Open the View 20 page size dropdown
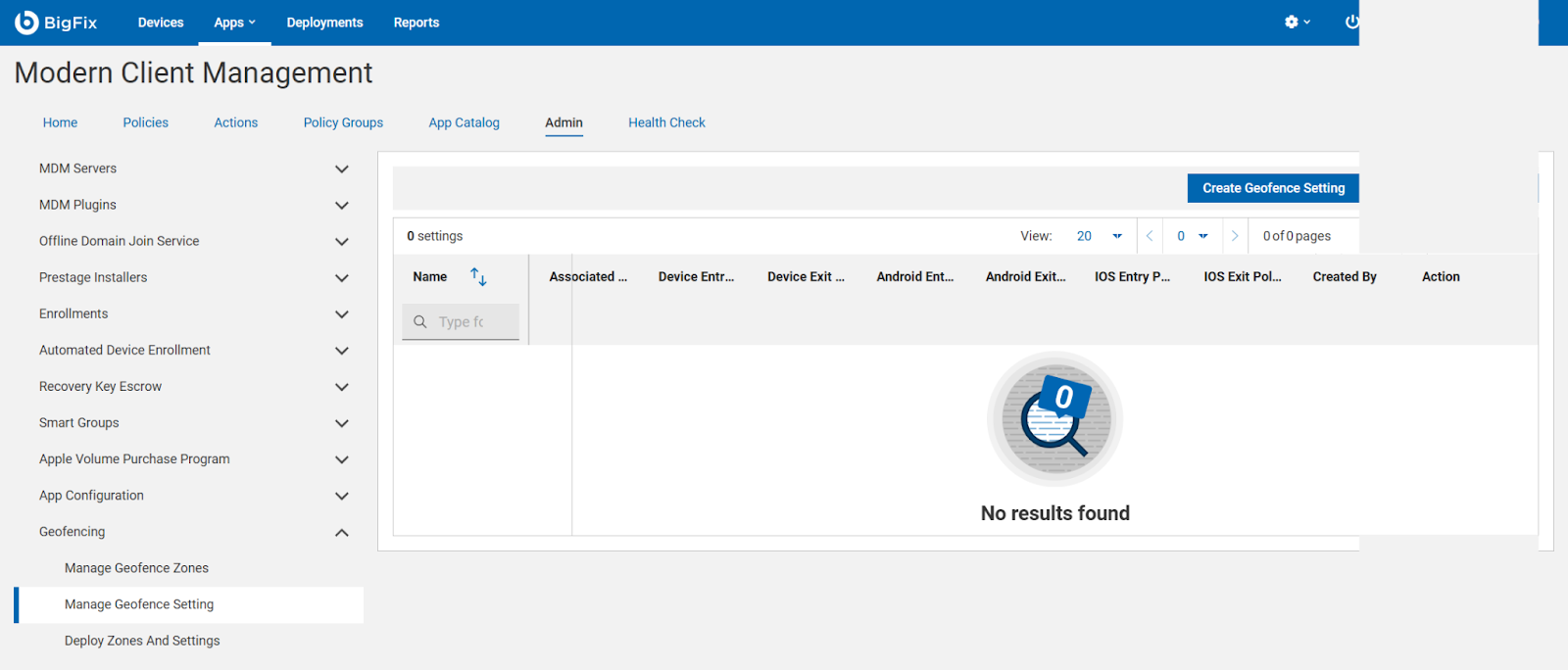The width and height of the screenshot is (1568, 670). [x=1099, y=236]
